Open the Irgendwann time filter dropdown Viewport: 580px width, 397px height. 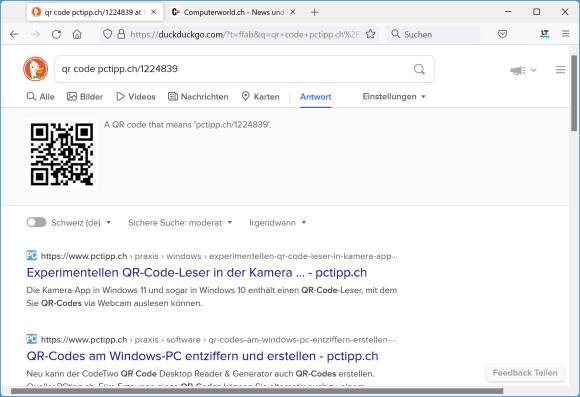[277, 223]
